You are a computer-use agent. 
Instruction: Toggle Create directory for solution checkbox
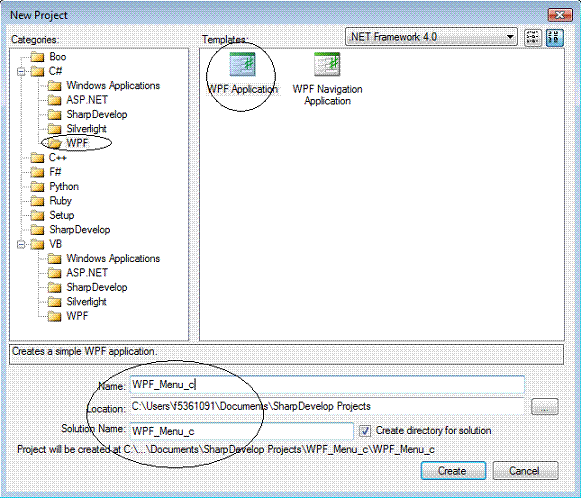pos(365,431)
